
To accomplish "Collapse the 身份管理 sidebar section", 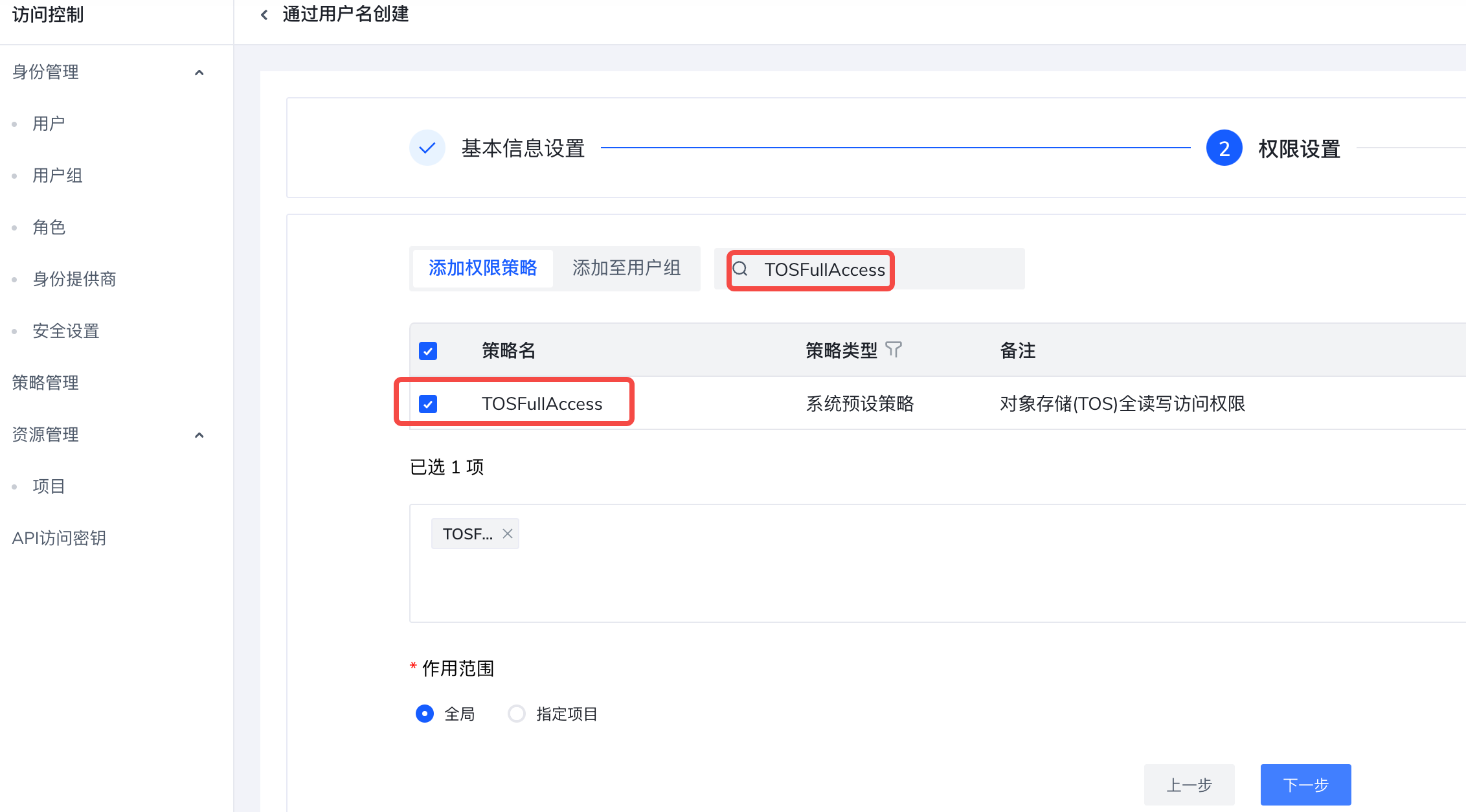I will [x=199, y=73].
